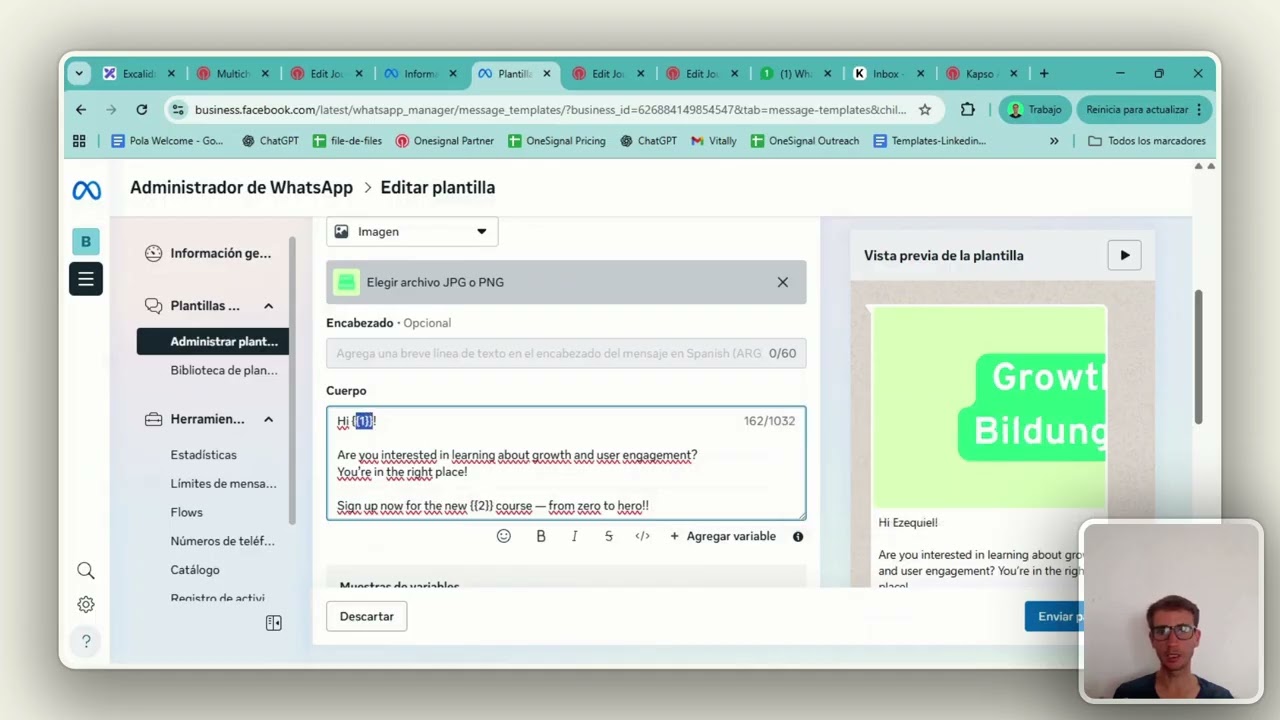Apply bold formatting to body text

[x=541, y=536]
